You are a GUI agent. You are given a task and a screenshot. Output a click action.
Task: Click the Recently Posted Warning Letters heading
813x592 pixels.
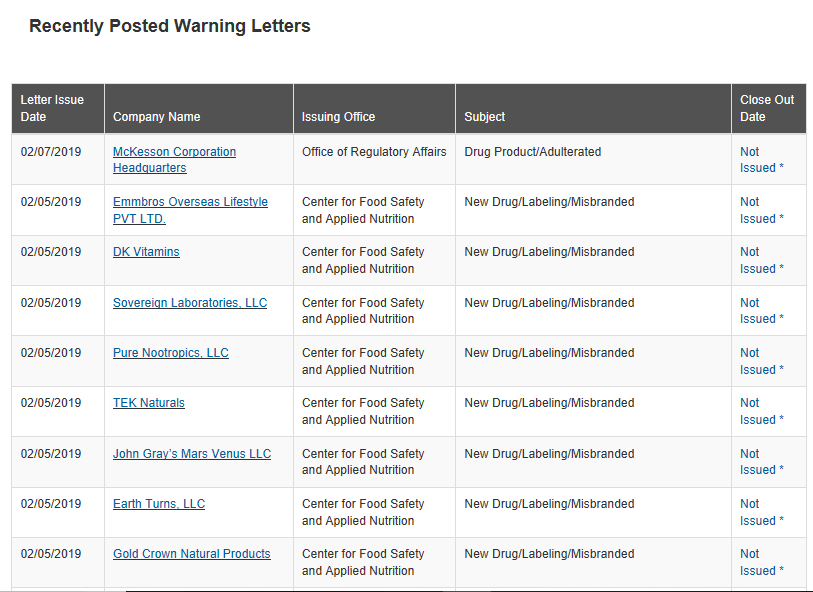(170, 26)
